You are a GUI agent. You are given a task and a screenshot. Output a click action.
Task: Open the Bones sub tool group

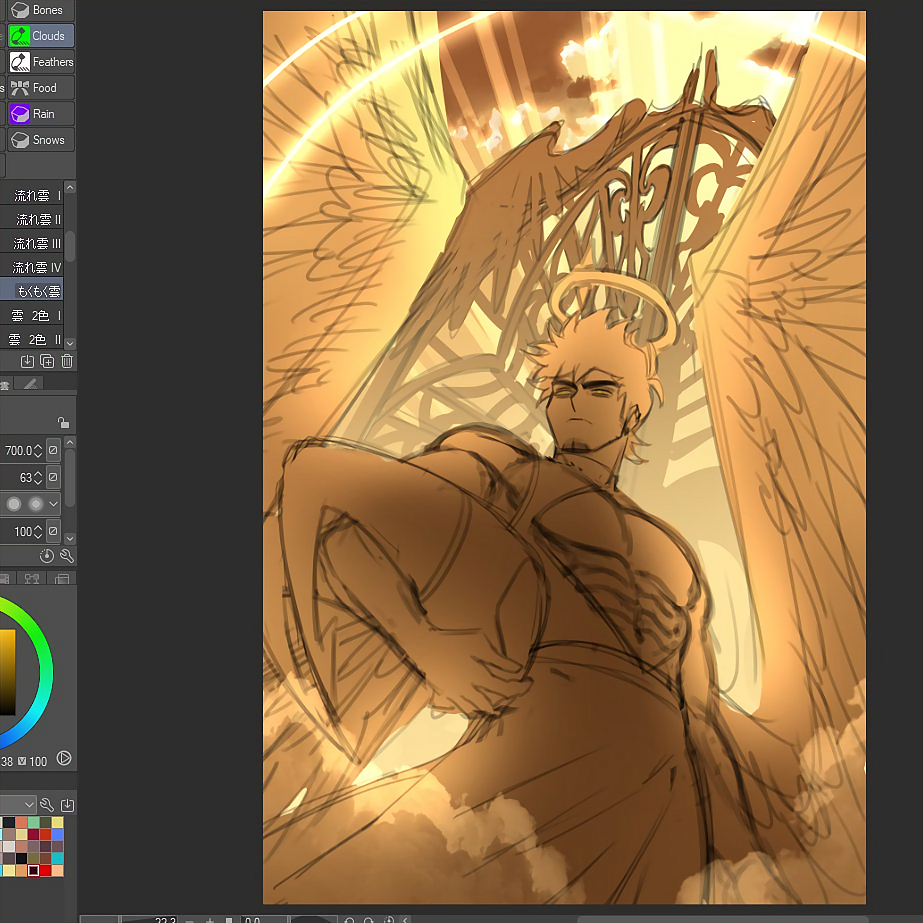click(x=40, y=10)
